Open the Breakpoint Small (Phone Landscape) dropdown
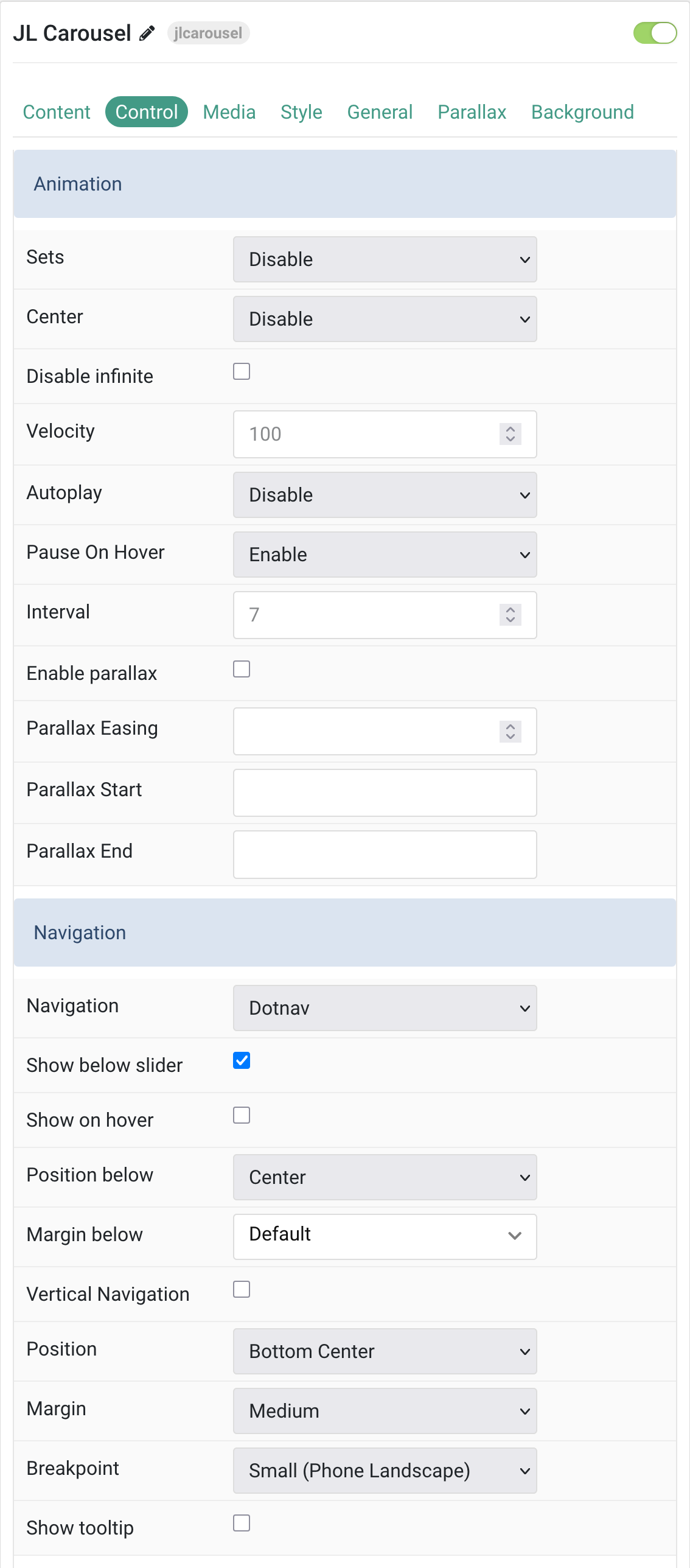 [x=385, y=1471]
